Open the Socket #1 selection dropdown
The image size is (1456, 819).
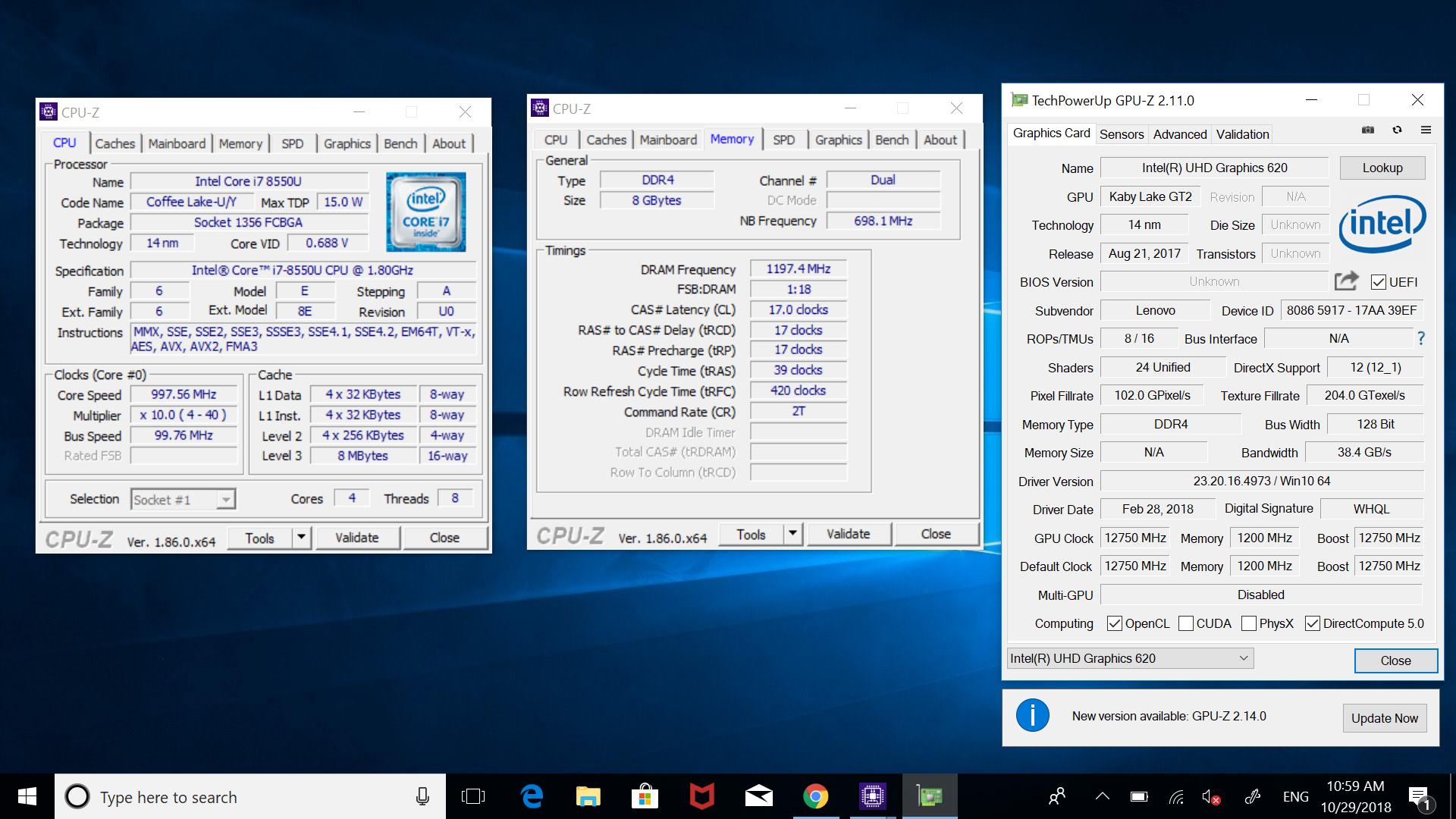183,499
